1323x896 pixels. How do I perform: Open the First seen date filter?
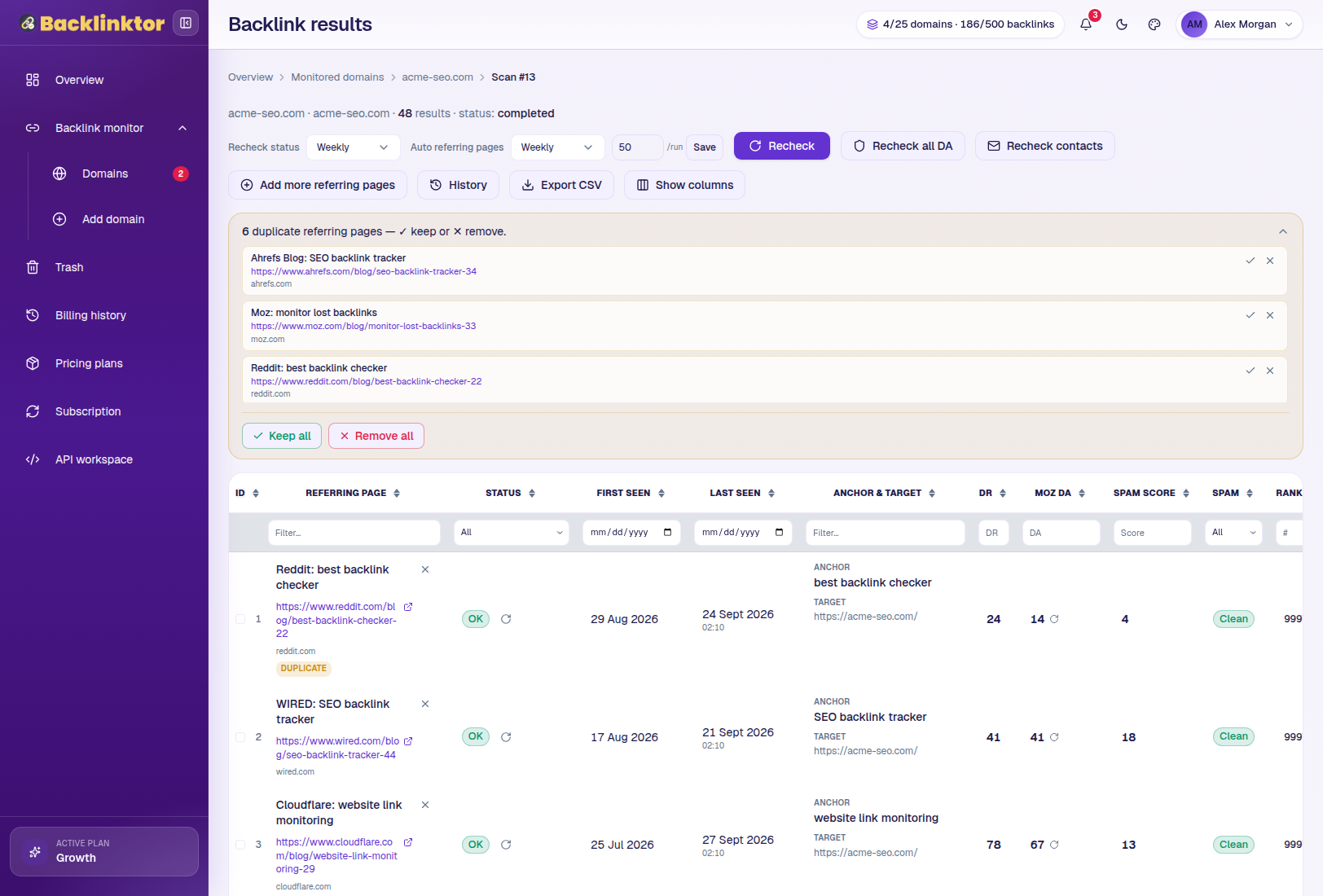point(631,533)
